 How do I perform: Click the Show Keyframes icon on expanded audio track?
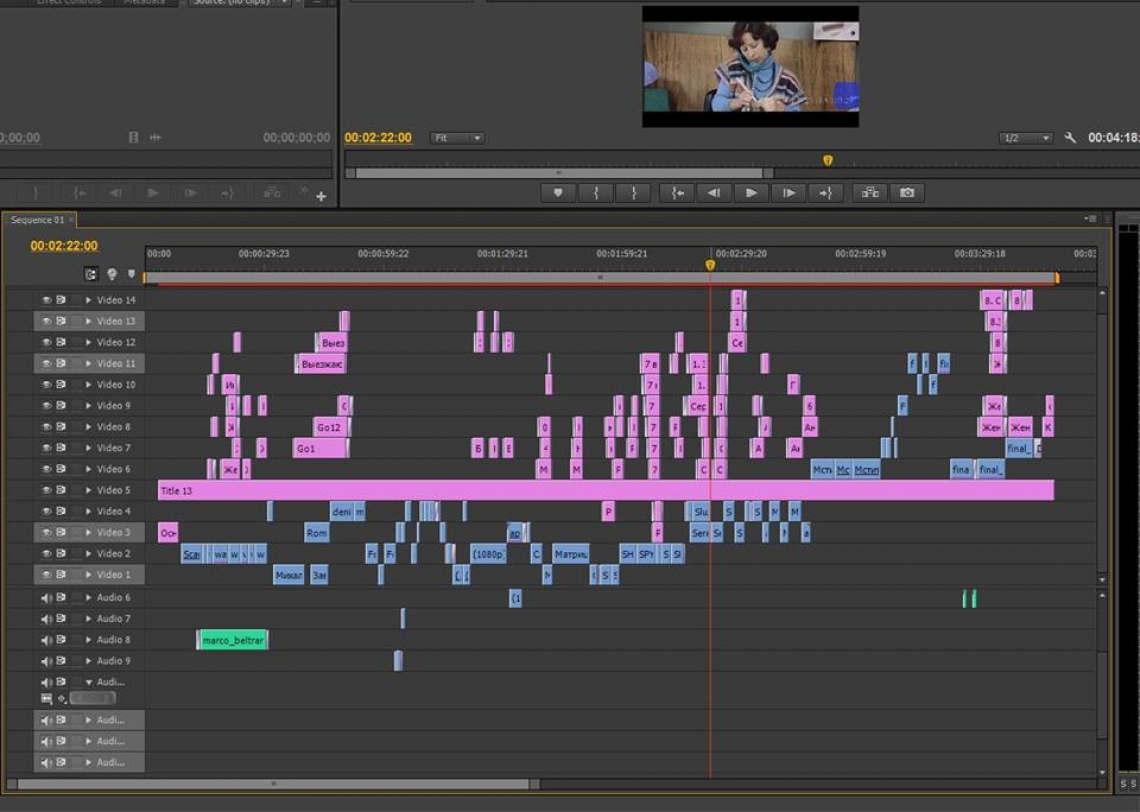click(x=47, y=699)
